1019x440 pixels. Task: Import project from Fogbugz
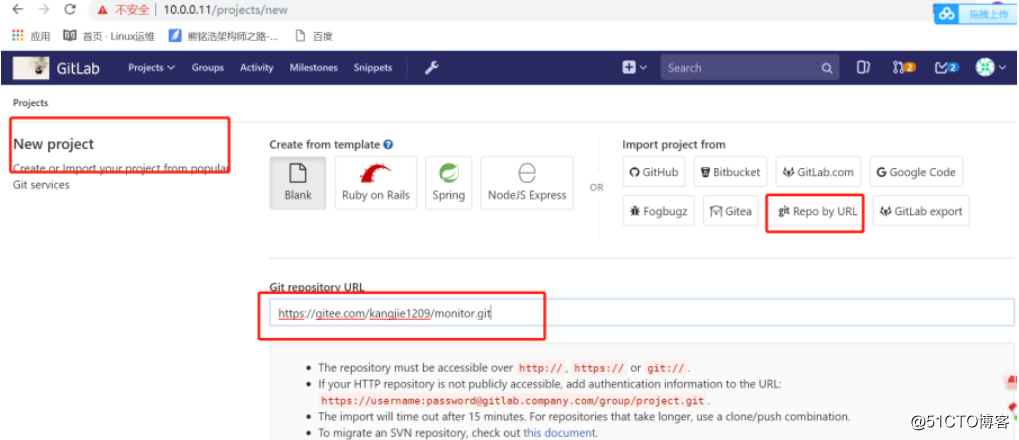(659, 211)
